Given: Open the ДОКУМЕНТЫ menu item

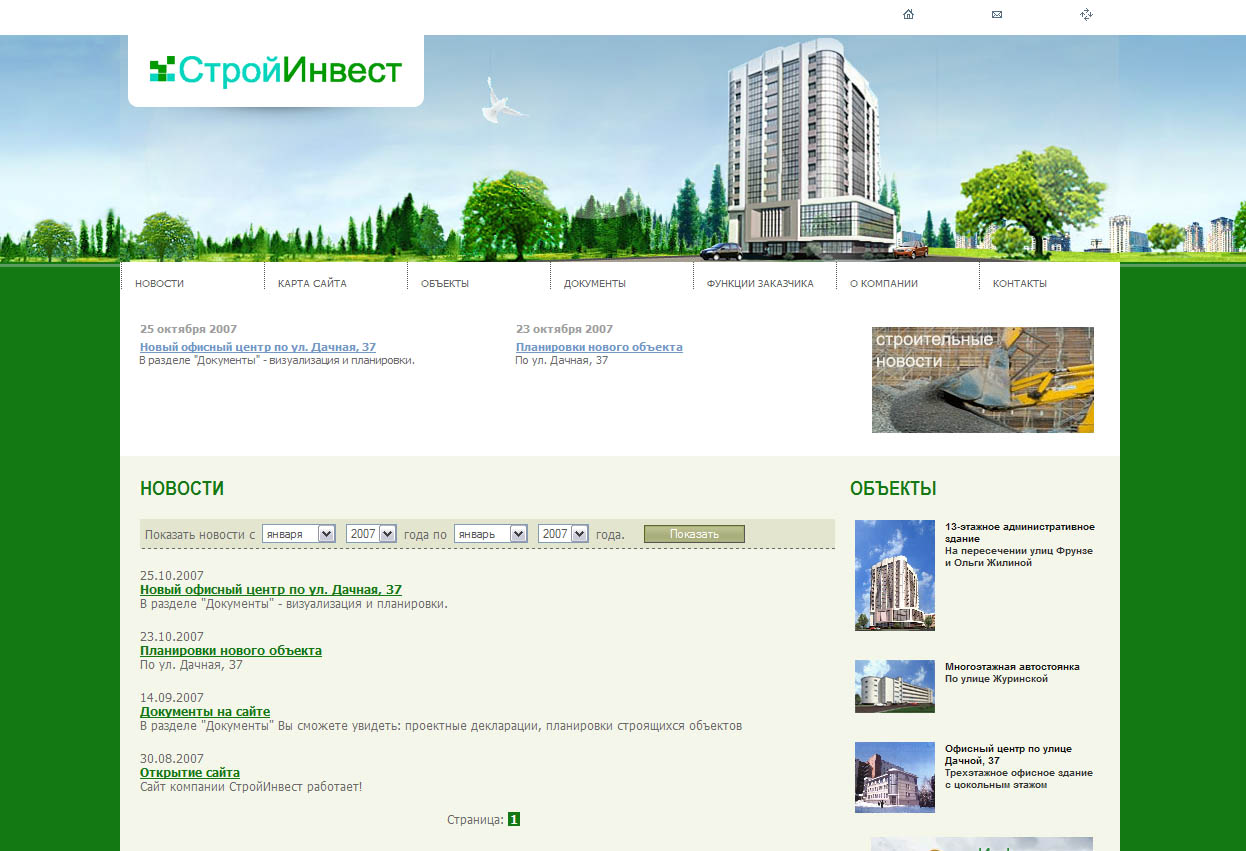Looking at the screenshot, I should tap(595, 283).
